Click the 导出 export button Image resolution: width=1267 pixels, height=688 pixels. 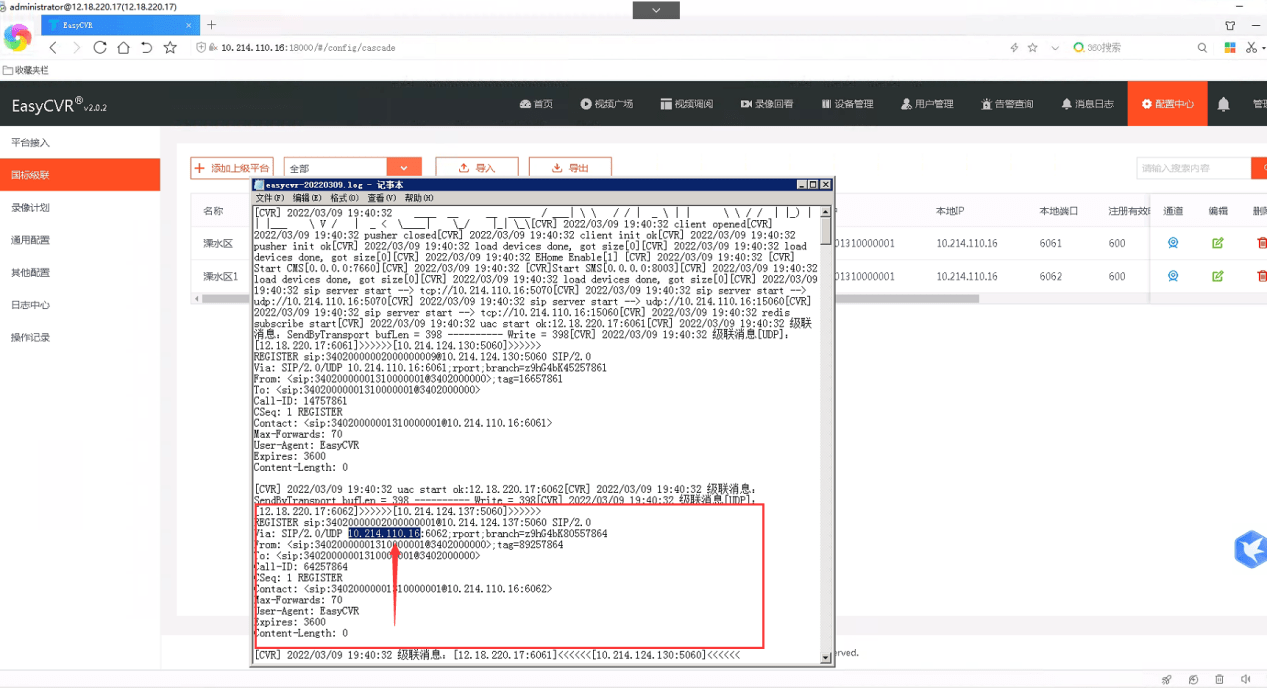570,168
